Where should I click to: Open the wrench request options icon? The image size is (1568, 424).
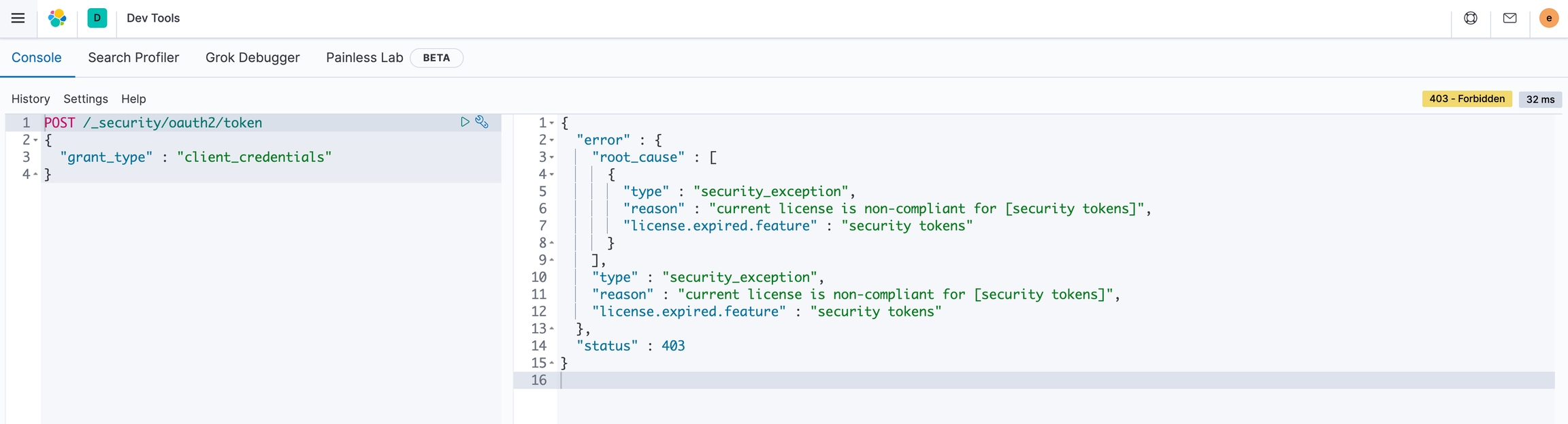[482, 122]
